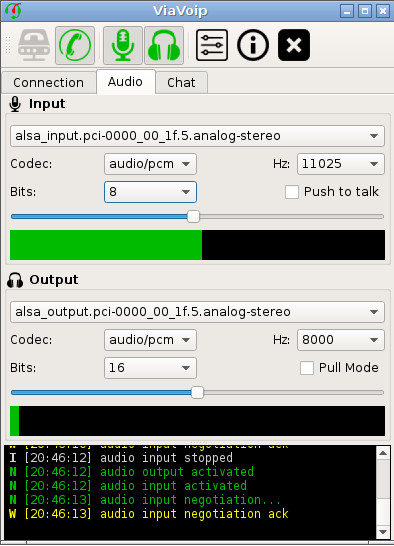Viewport: 394px width, 546px height.
Task: Click the Input level meter bar
Action: click(x=198, y=245)
